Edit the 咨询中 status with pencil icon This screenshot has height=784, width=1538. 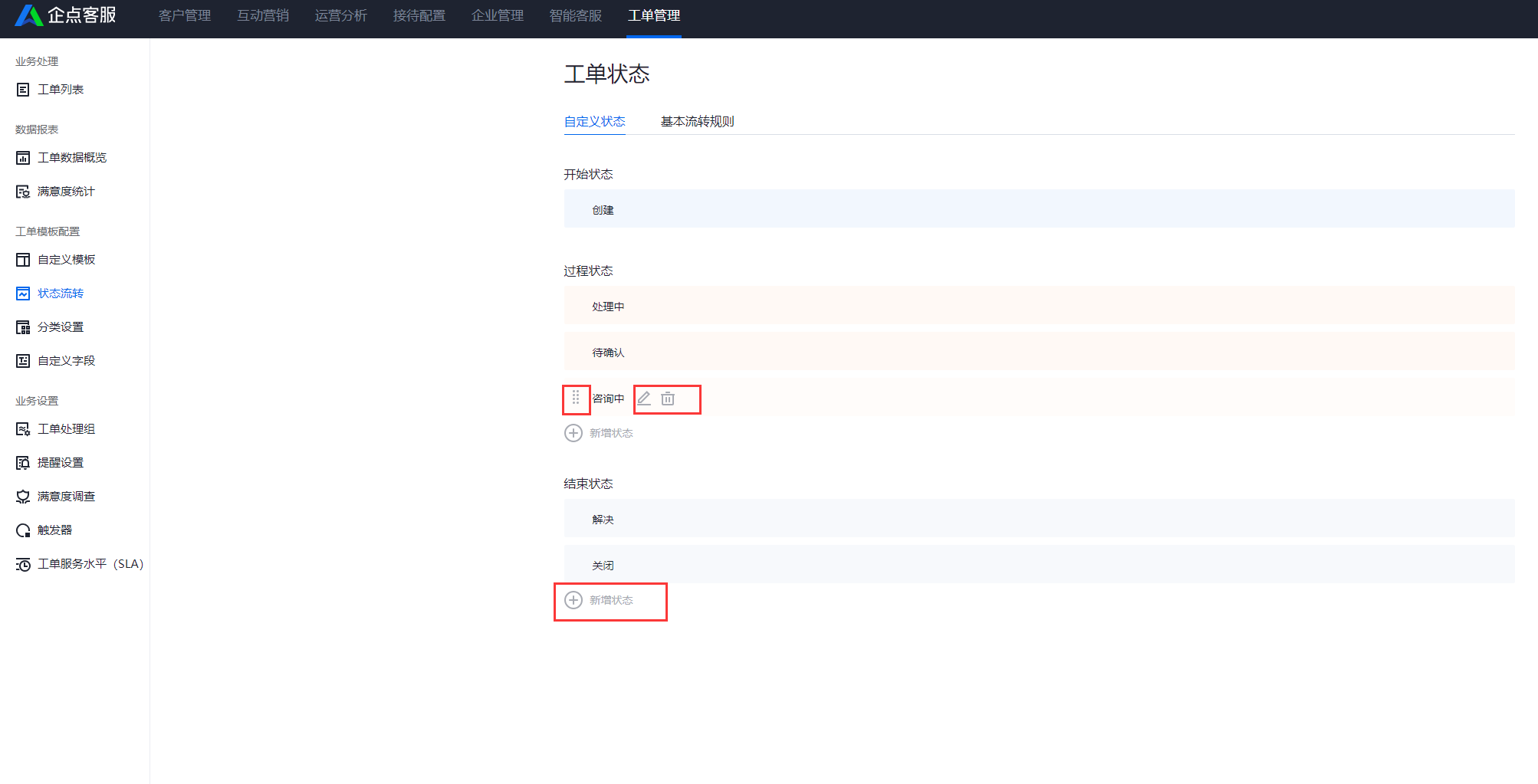[x=644, y=399]
